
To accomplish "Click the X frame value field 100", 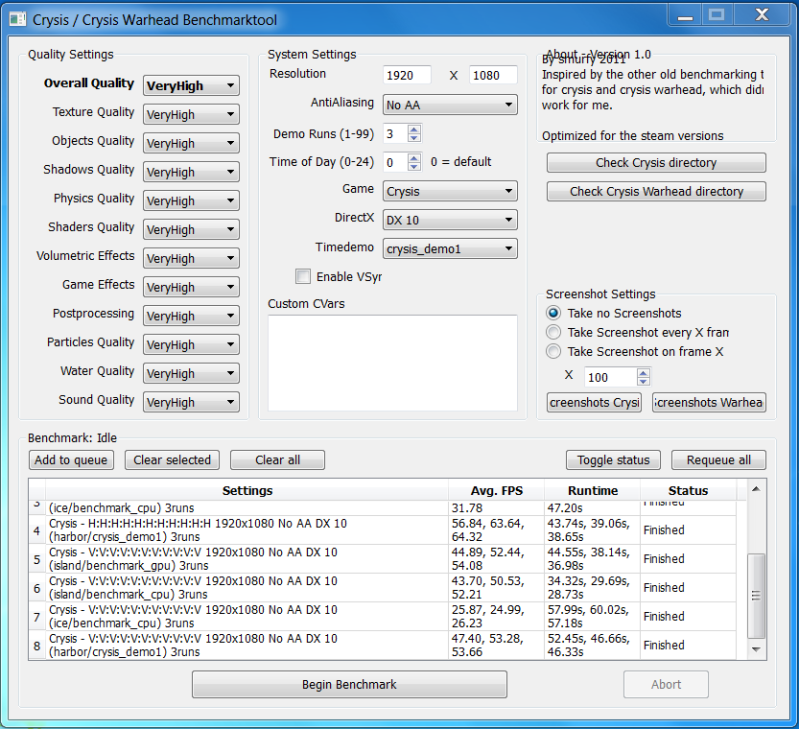I will 610,377.
